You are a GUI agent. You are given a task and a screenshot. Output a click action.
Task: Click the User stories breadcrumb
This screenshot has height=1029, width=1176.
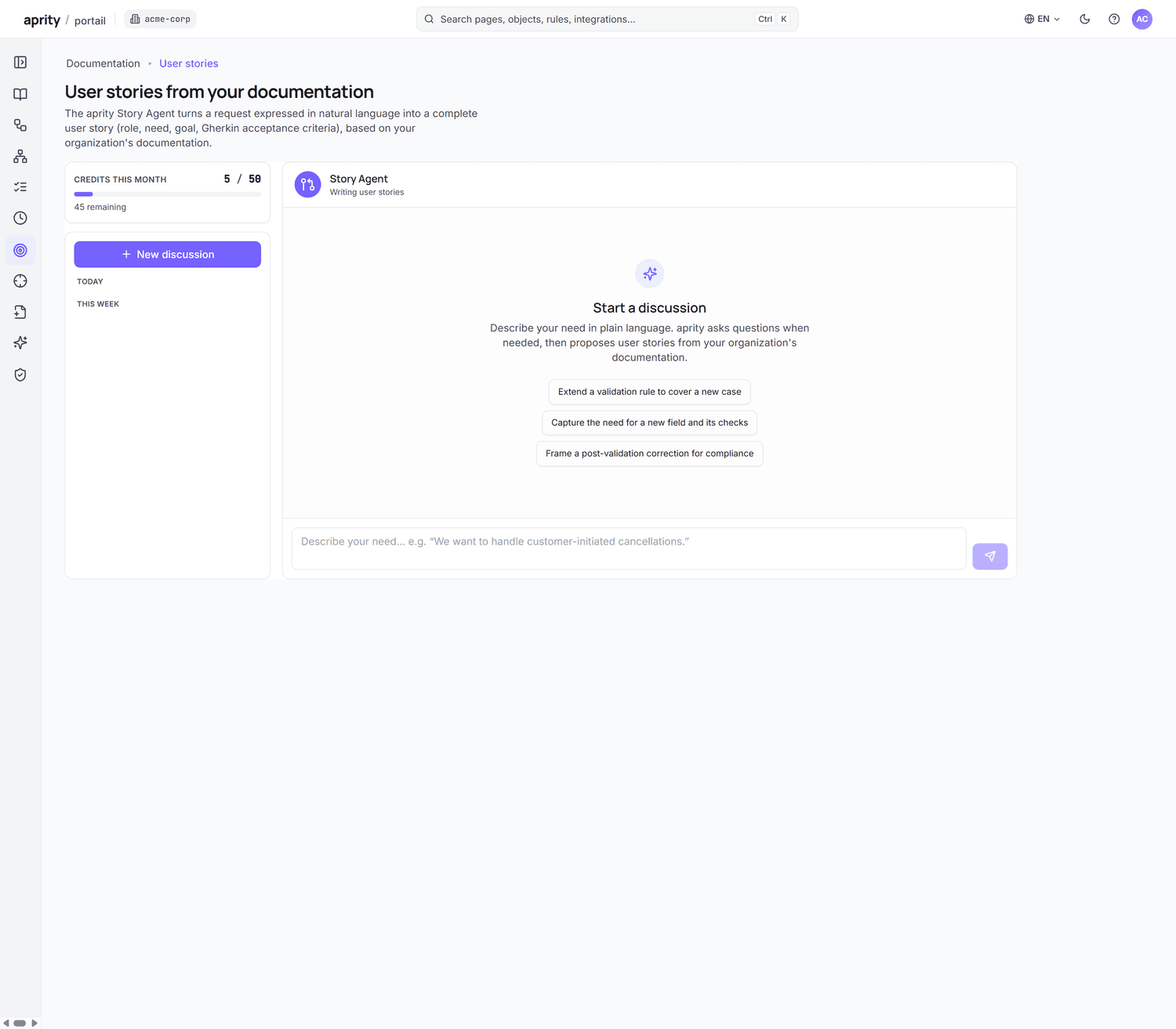point(189,63)
